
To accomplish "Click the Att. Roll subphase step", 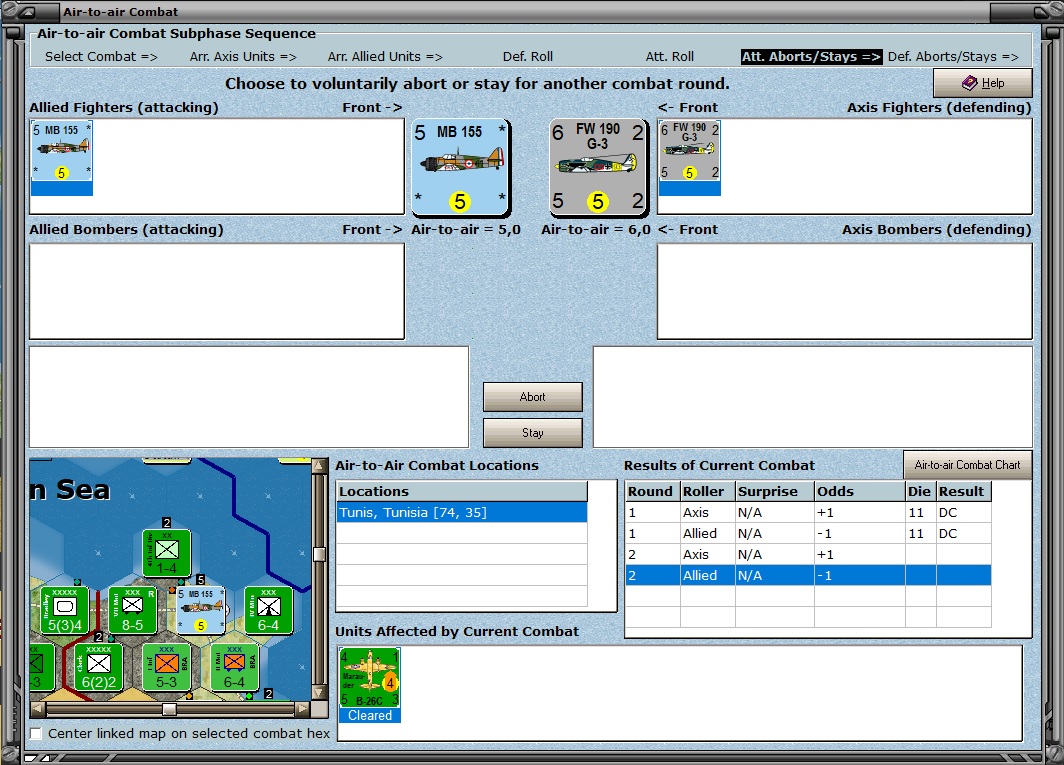I will click(670, 57).
